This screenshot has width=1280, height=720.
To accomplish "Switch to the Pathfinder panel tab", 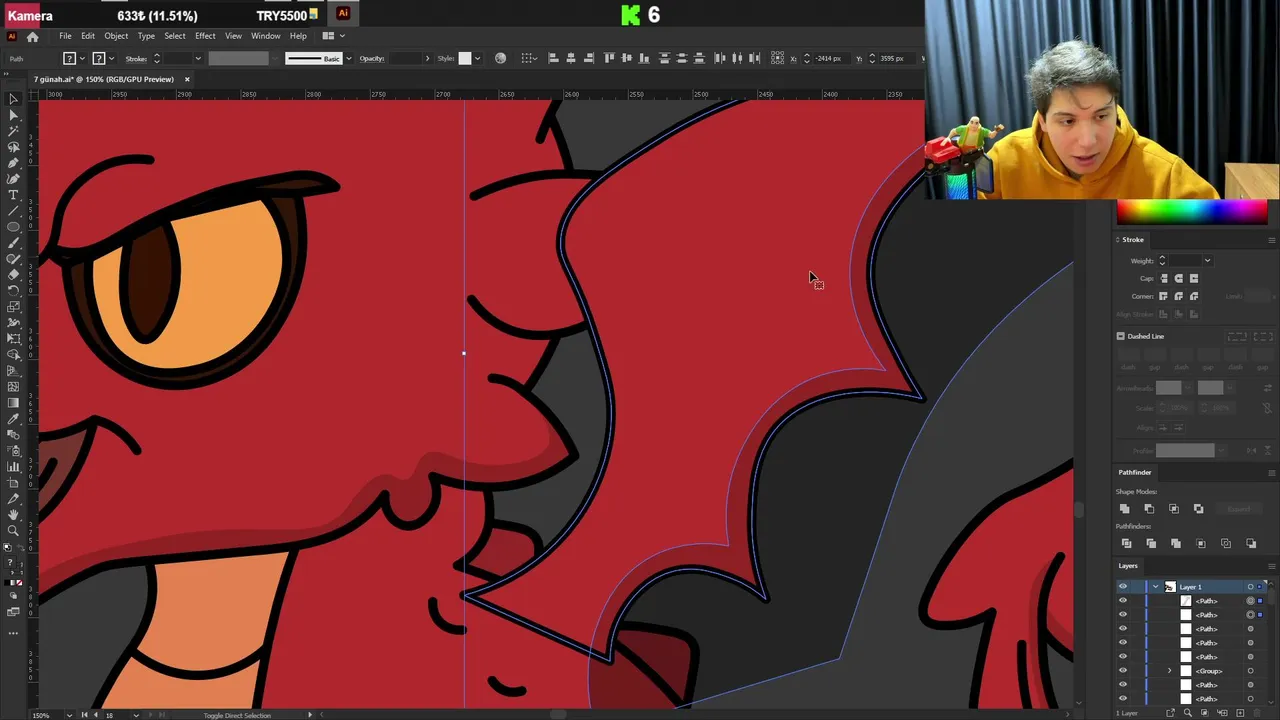I will (1135, 472).
